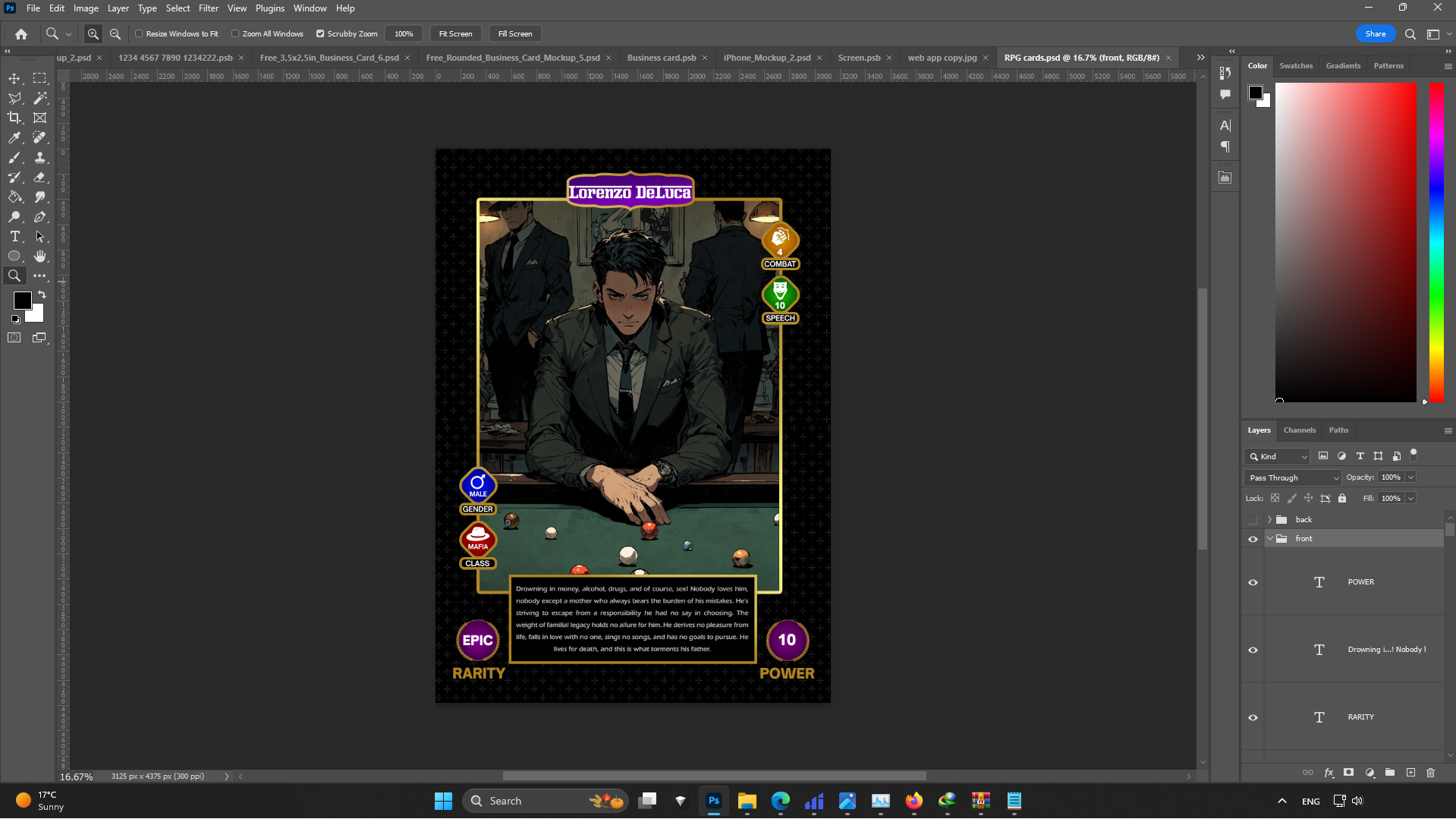
Task: Select the RARITY text layer
Action: [x=1360, y=717]
